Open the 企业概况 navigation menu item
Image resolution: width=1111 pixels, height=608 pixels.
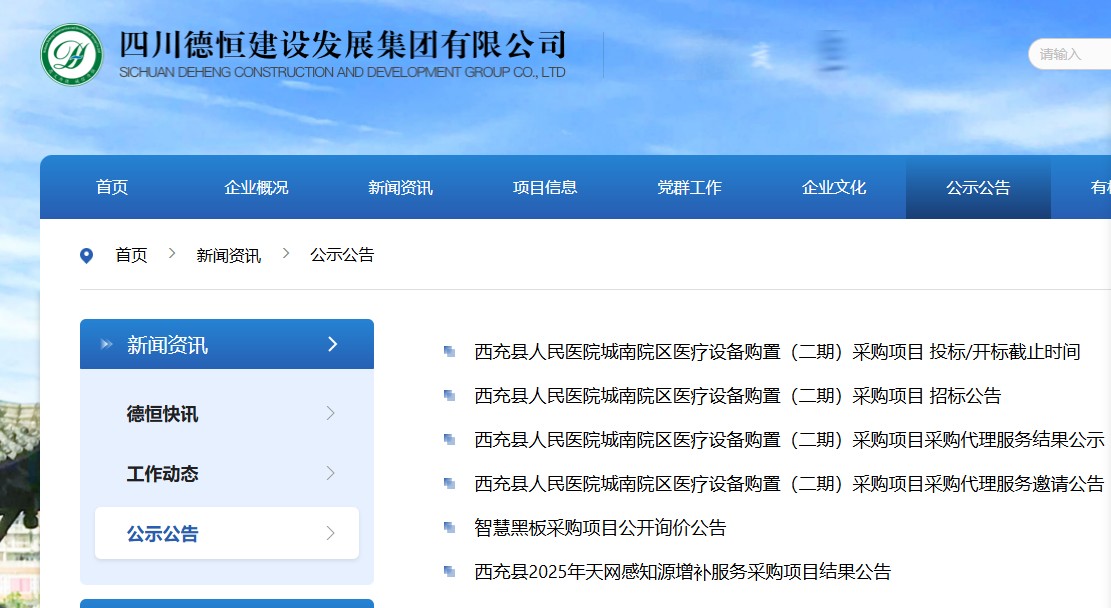coord(256,187)
